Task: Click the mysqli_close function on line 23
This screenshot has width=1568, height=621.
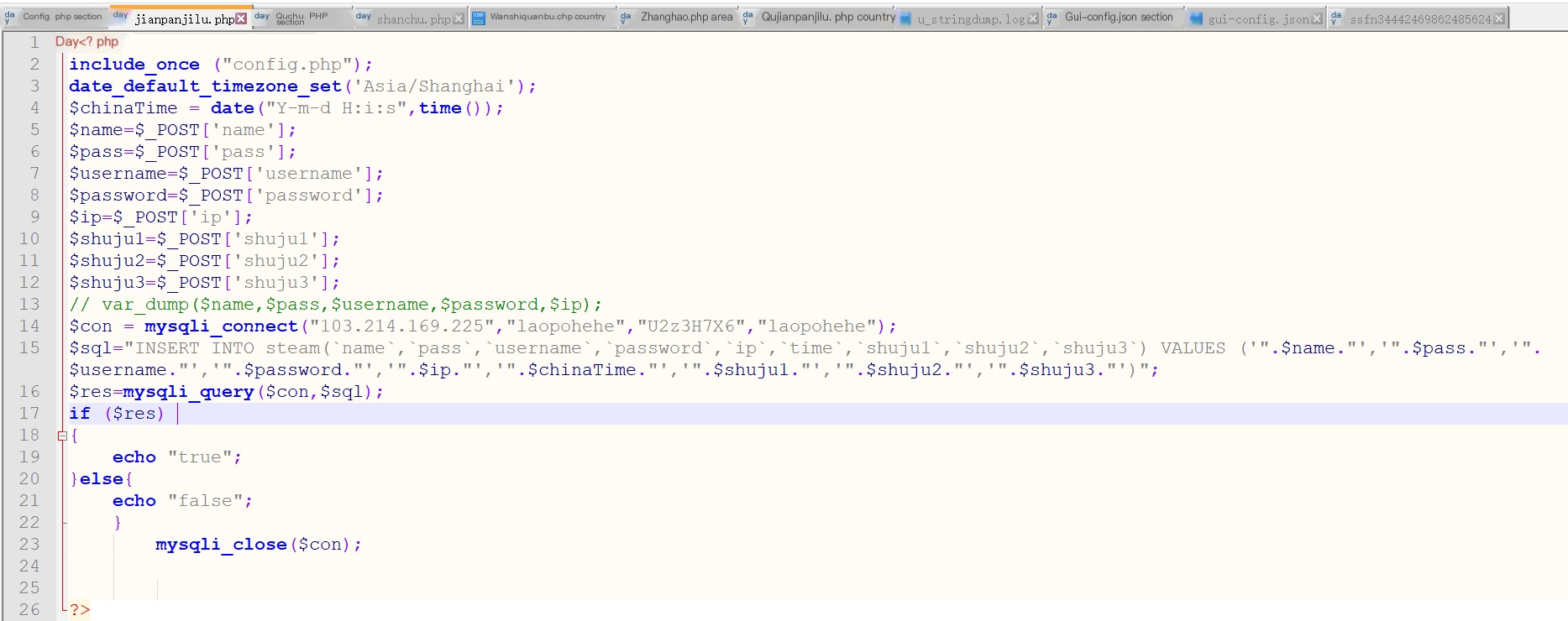Action: click(x=221, y=545)
